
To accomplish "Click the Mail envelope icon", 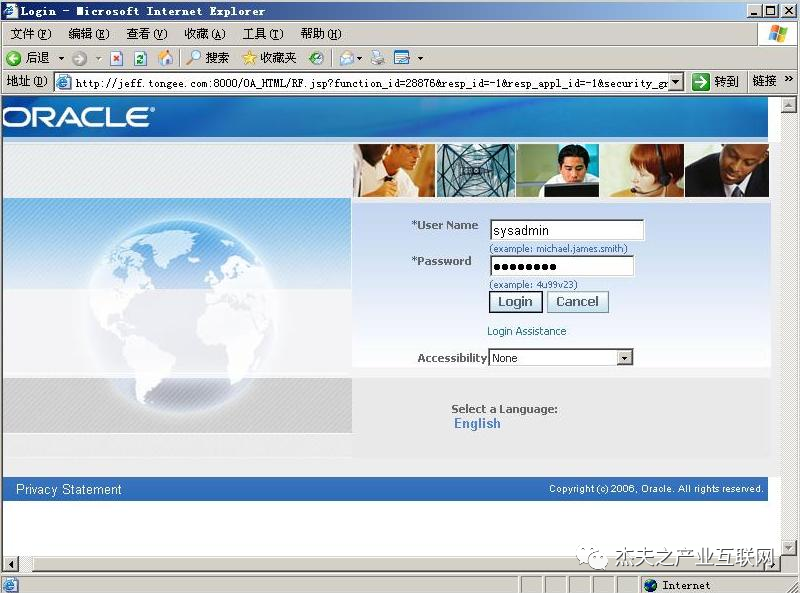I will coord(347,58).
